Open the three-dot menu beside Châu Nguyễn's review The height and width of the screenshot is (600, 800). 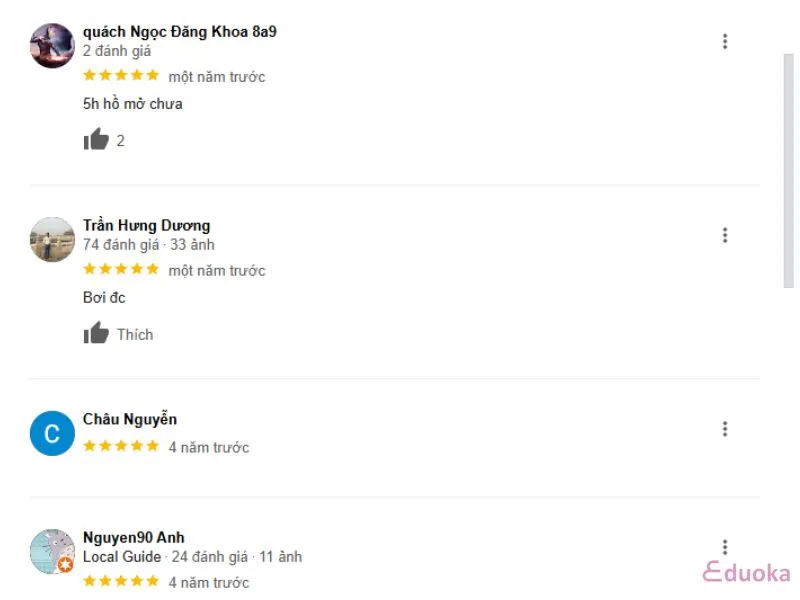pyautogui.click(x=724, y=428)
